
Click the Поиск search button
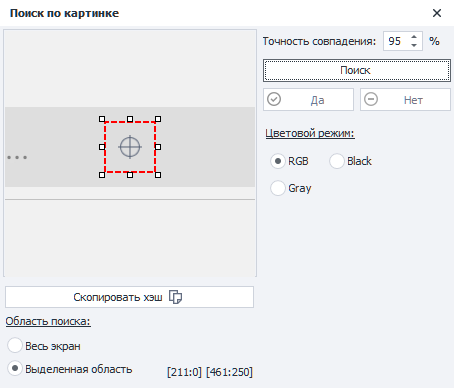click(357, 70)
